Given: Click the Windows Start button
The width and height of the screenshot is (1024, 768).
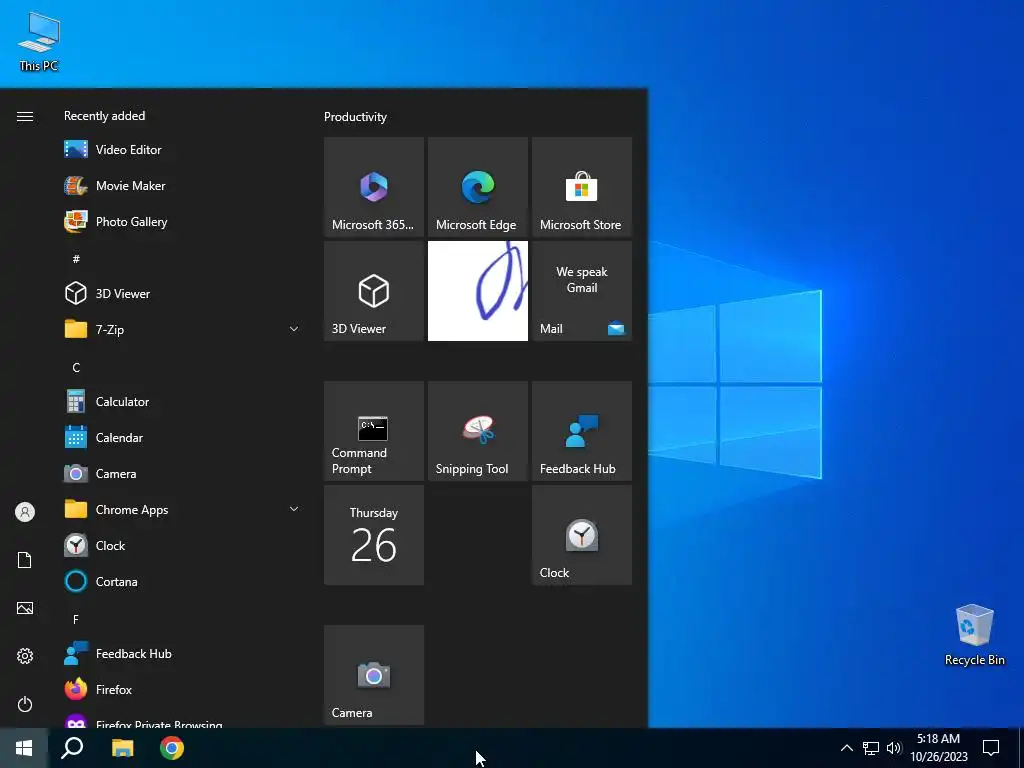Looking at the screenshot, I should point(24,748).
